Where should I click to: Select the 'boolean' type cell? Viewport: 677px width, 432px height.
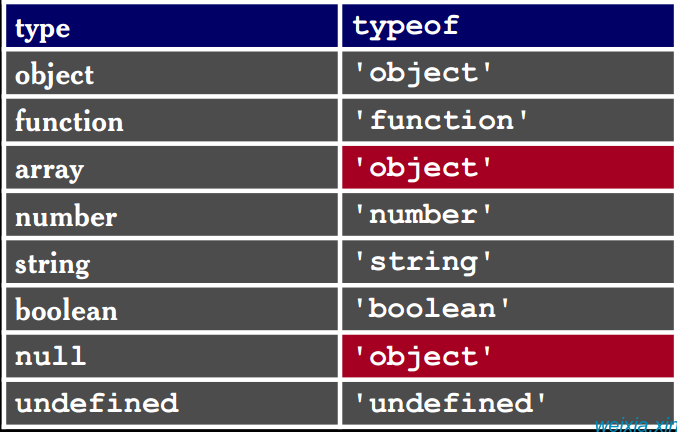[172, 309]
